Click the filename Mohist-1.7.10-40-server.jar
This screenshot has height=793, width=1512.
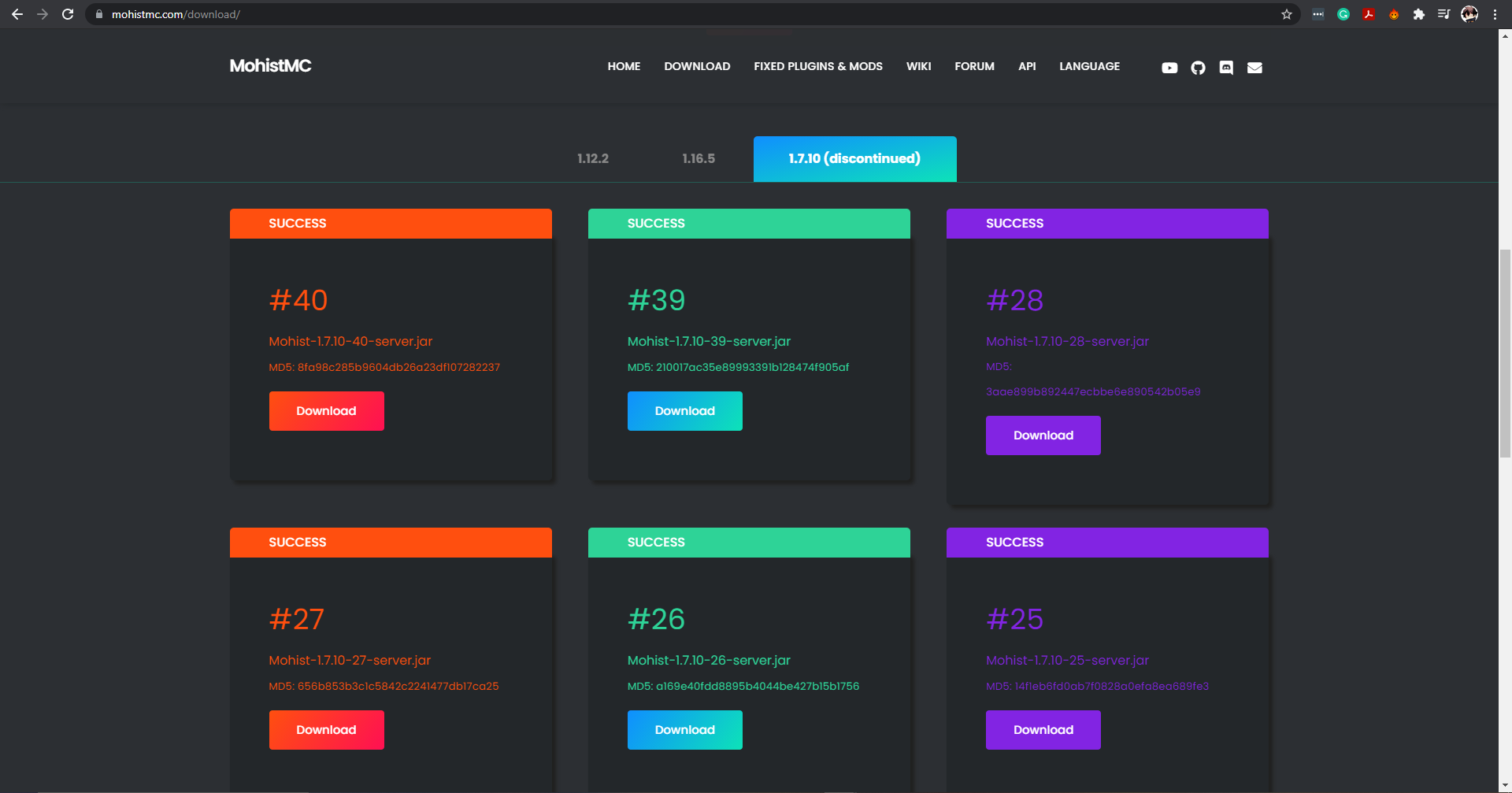pyautogui.click(x=350, y=341)
